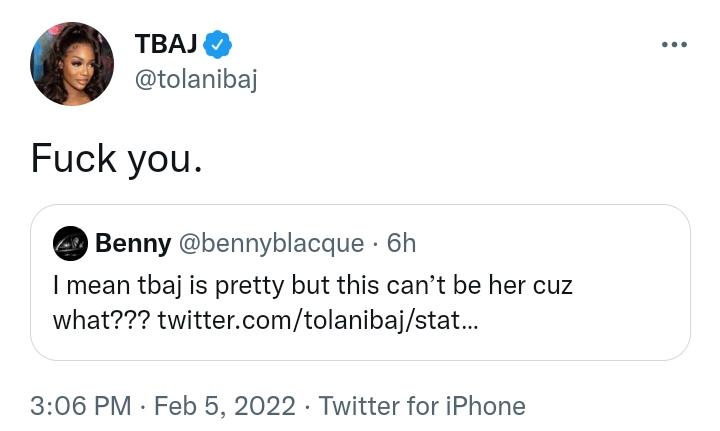Click the 3:06 PM time of tweet

coord(81,406)
